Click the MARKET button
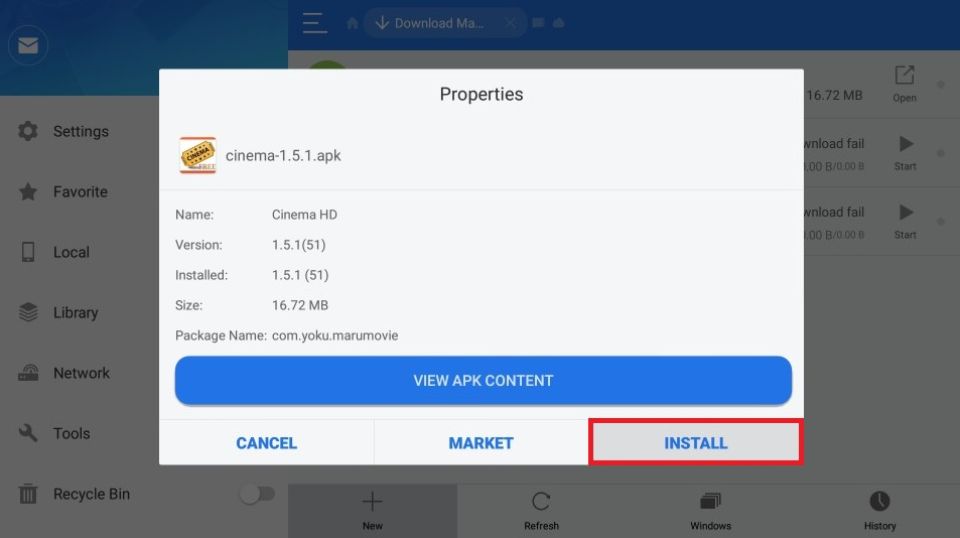This screenshot has width=960, height=538. coord(481,443)
